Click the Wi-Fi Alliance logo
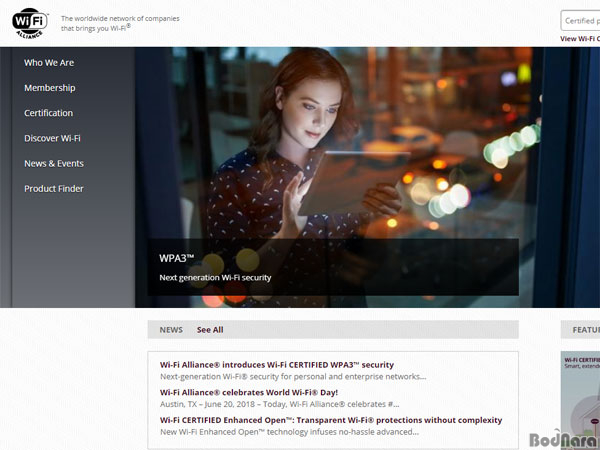This screenshot has width=600, height=450. point(30,23)
